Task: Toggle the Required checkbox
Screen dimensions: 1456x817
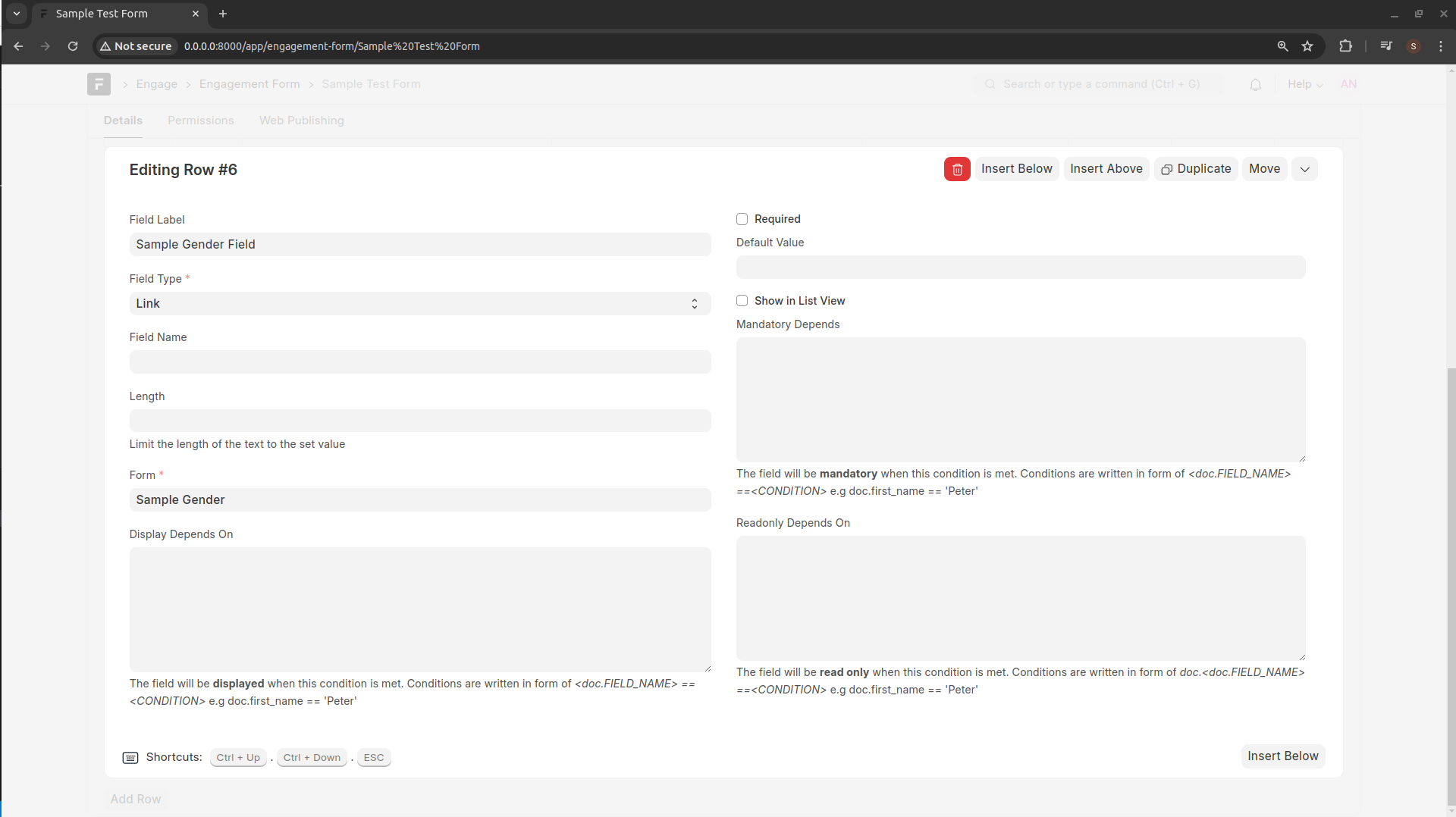Action: (x=742, y=219)
